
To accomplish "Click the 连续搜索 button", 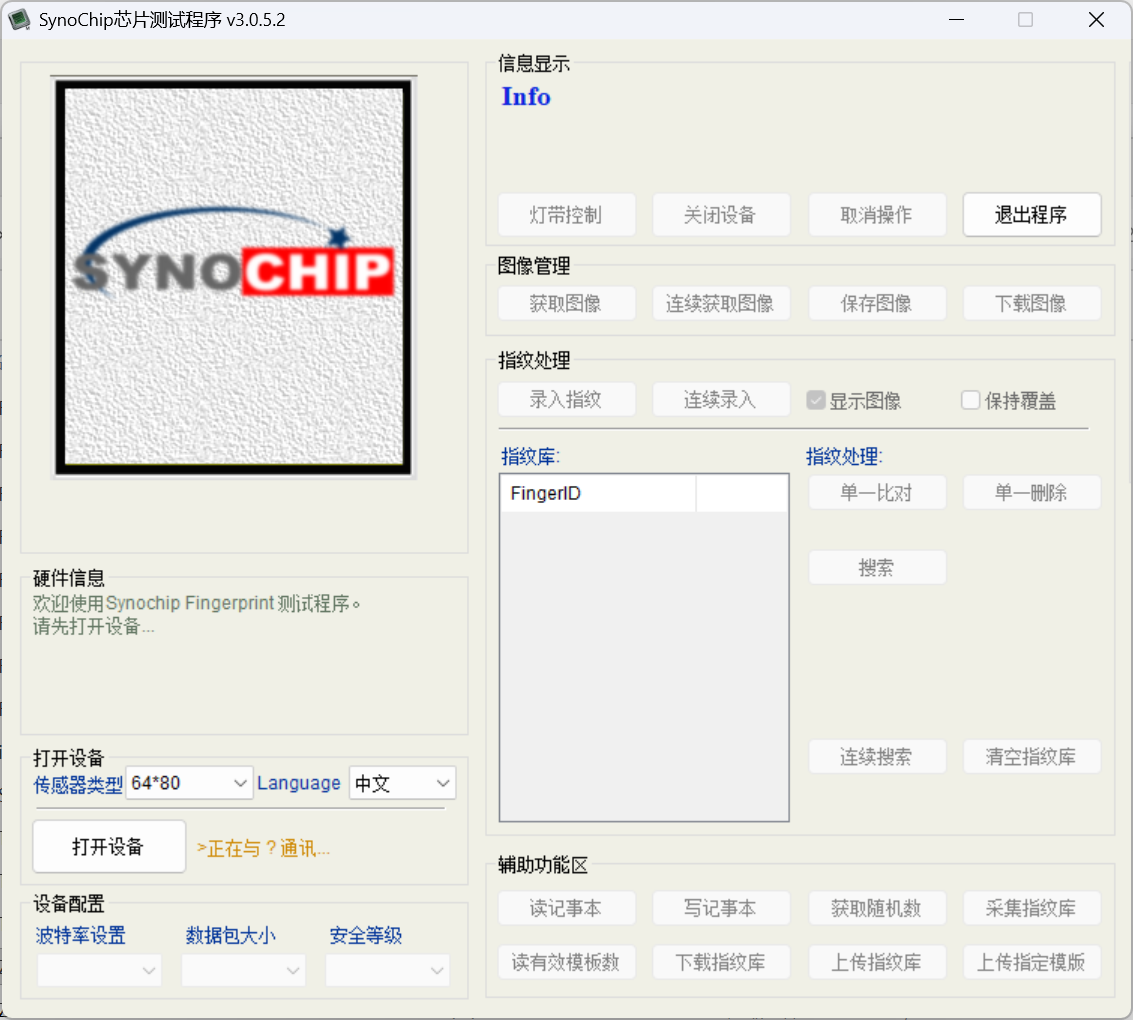I will click(x=877, y=756).
